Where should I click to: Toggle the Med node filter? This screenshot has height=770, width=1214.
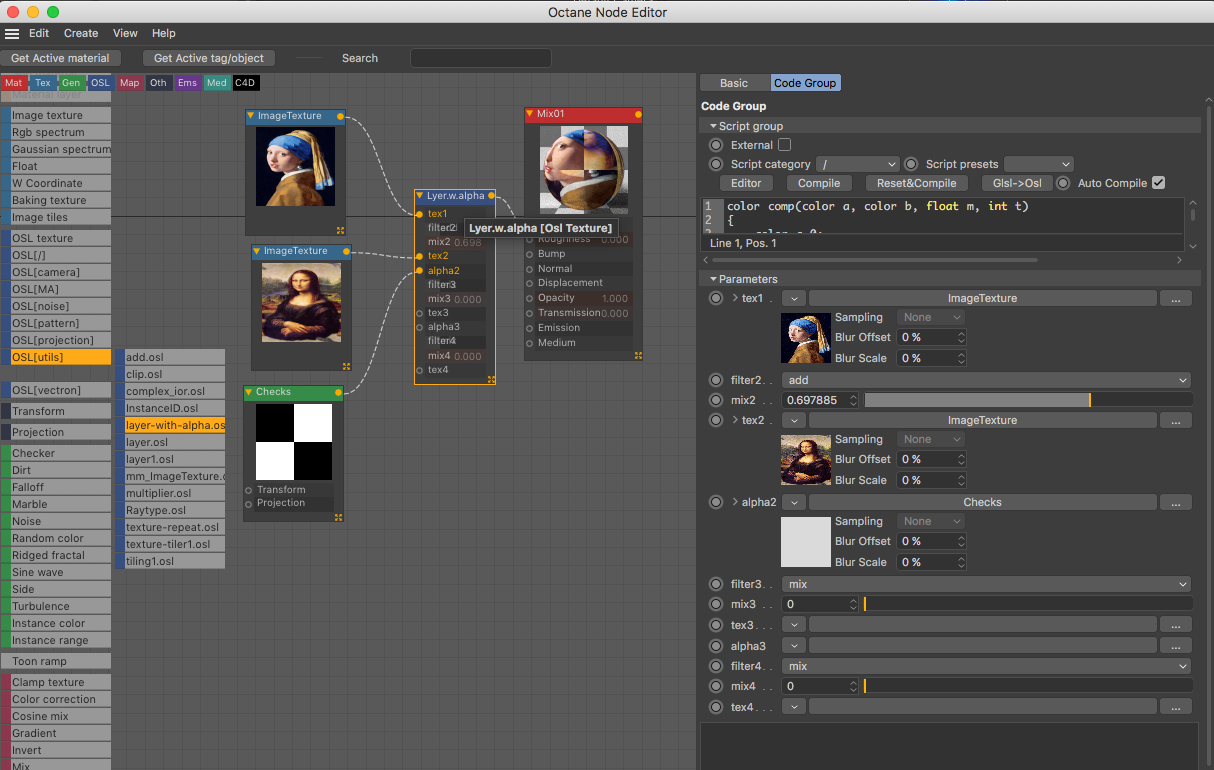216,83
